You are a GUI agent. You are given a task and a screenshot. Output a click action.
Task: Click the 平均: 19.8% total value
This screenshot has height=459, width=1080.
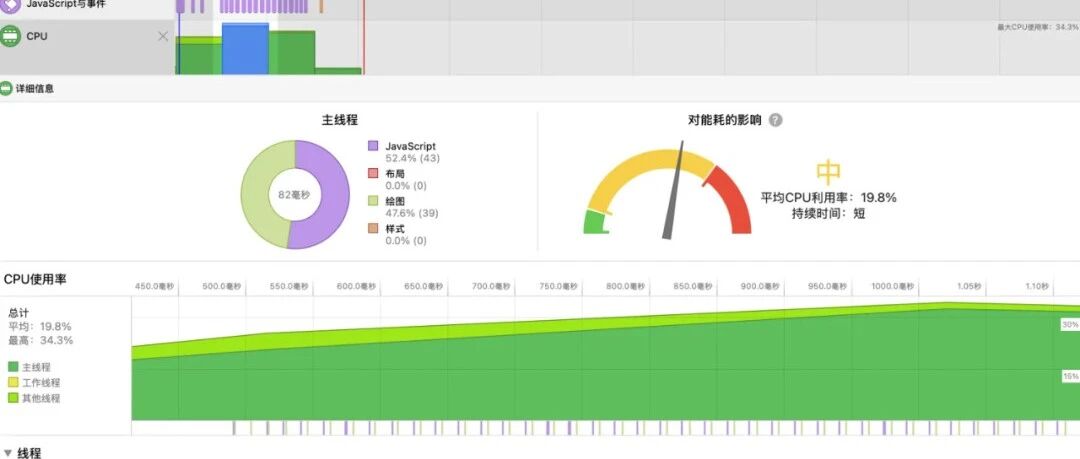[40, 326]
